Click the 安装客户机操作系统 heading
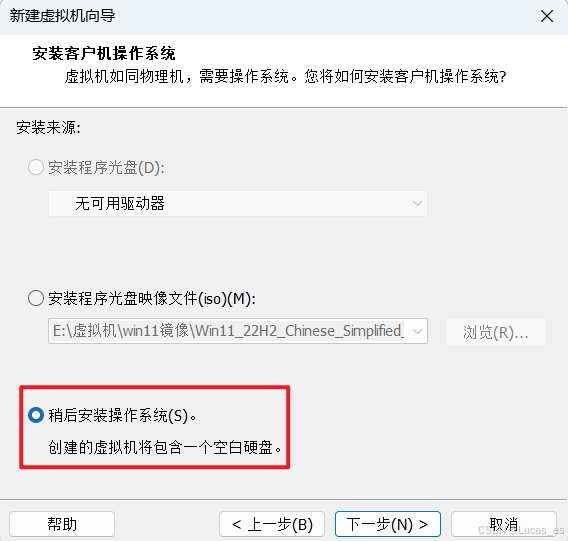Screen dimensions: 568x541 104,54
